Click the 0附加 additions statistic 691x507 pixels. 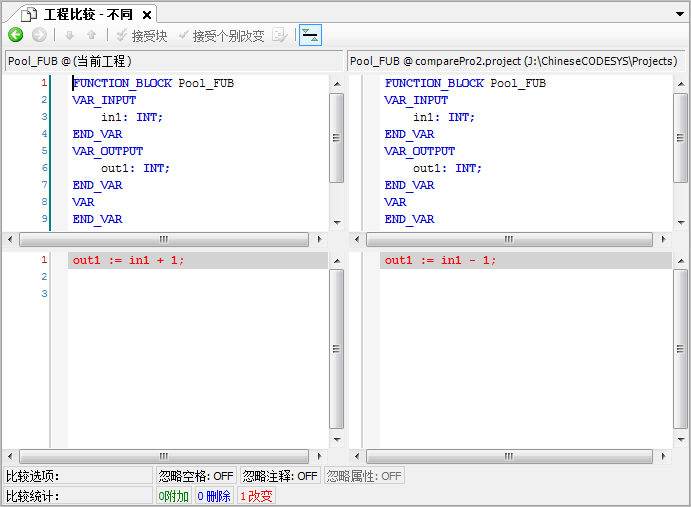click(x=173, y=496)
